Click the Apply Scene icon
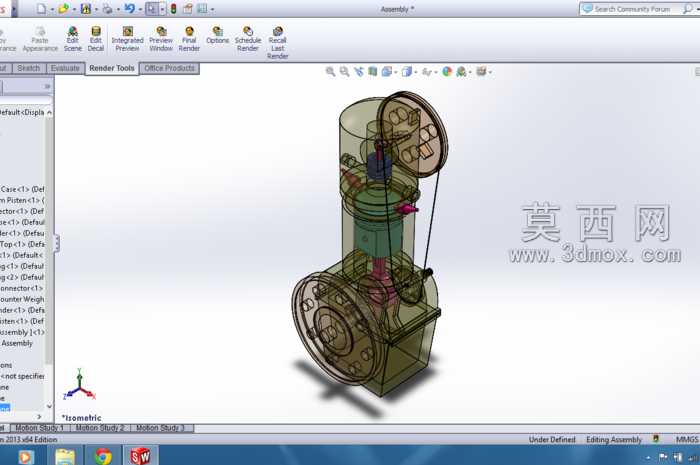 461,71
